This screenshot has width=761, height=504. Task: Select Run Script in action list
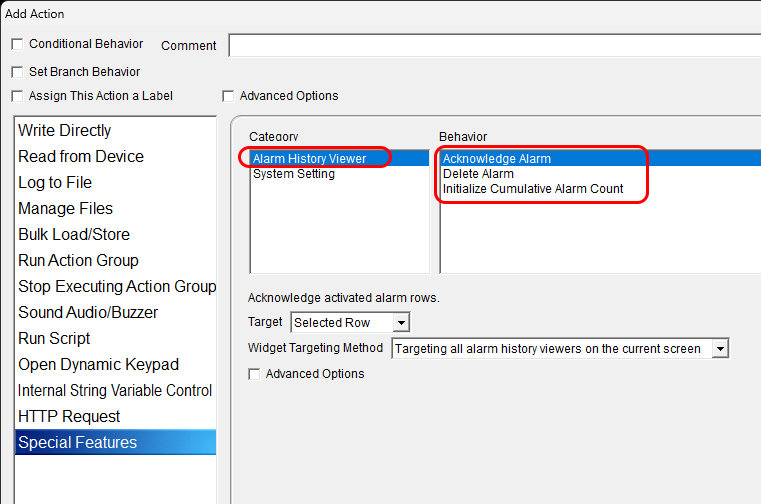(x=54, y=339)
